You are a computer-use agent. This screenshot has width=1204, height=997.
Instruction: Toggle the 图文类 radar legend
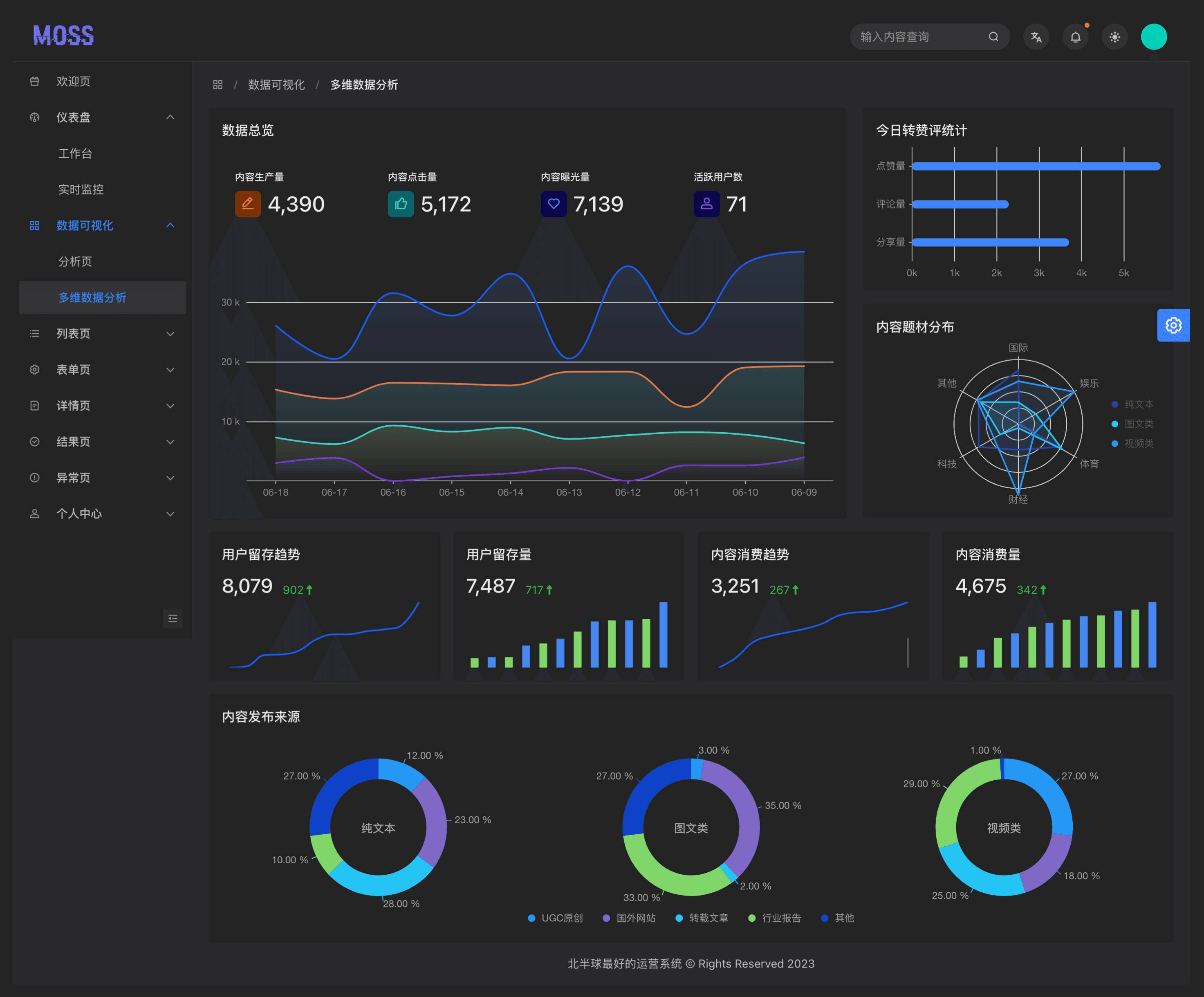[x=1133, y=424]
